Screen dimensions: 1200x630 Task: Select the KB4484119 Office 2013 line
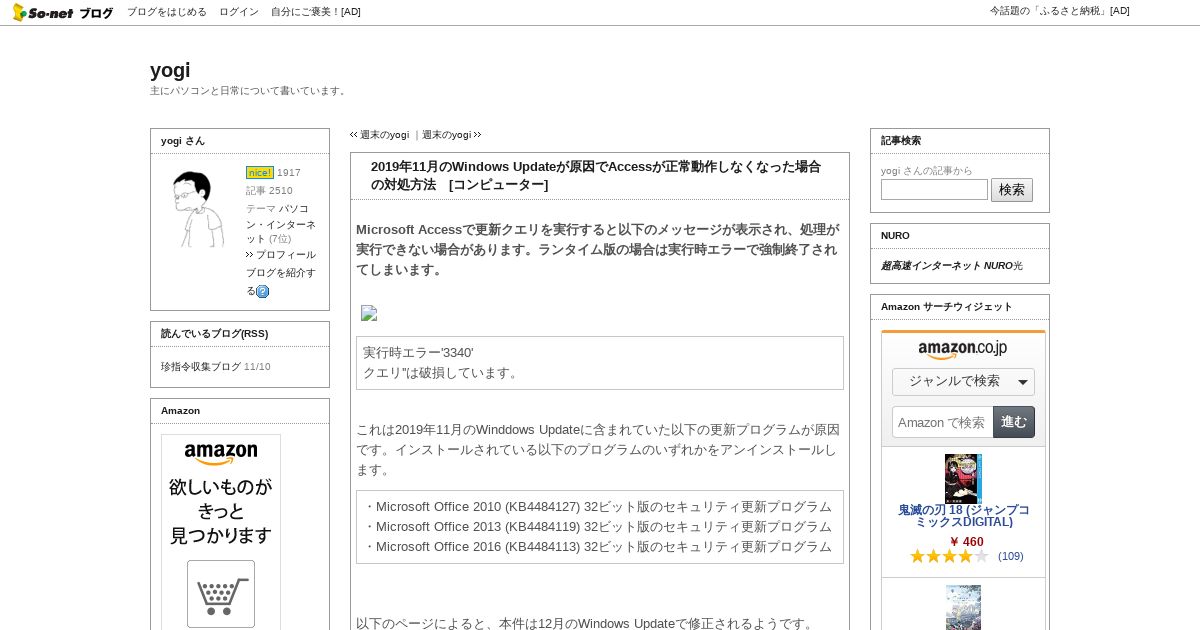[x=597, y=527]
